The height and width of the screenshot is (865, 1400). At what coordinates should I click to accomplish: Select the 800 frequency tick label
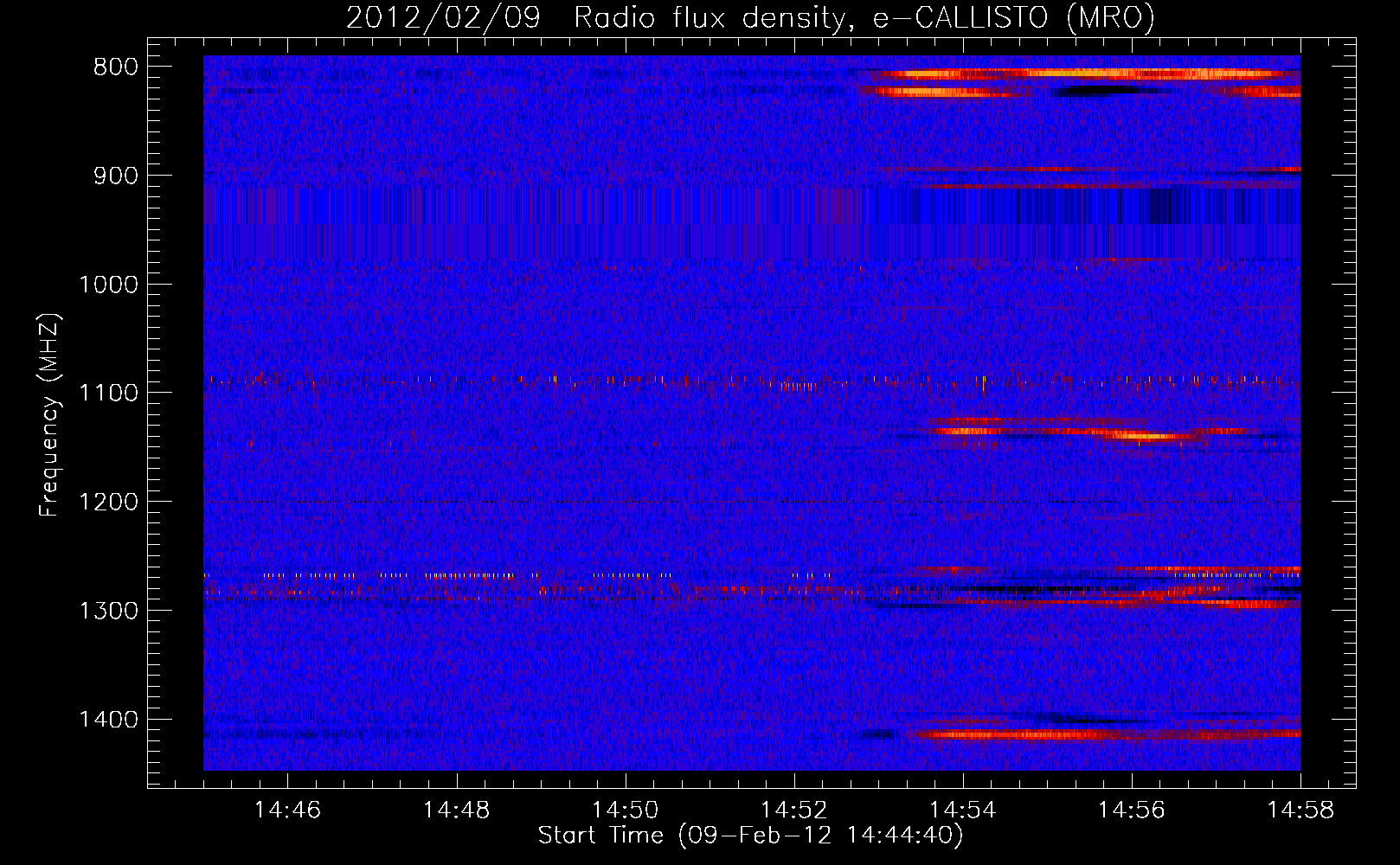point(115,67)
